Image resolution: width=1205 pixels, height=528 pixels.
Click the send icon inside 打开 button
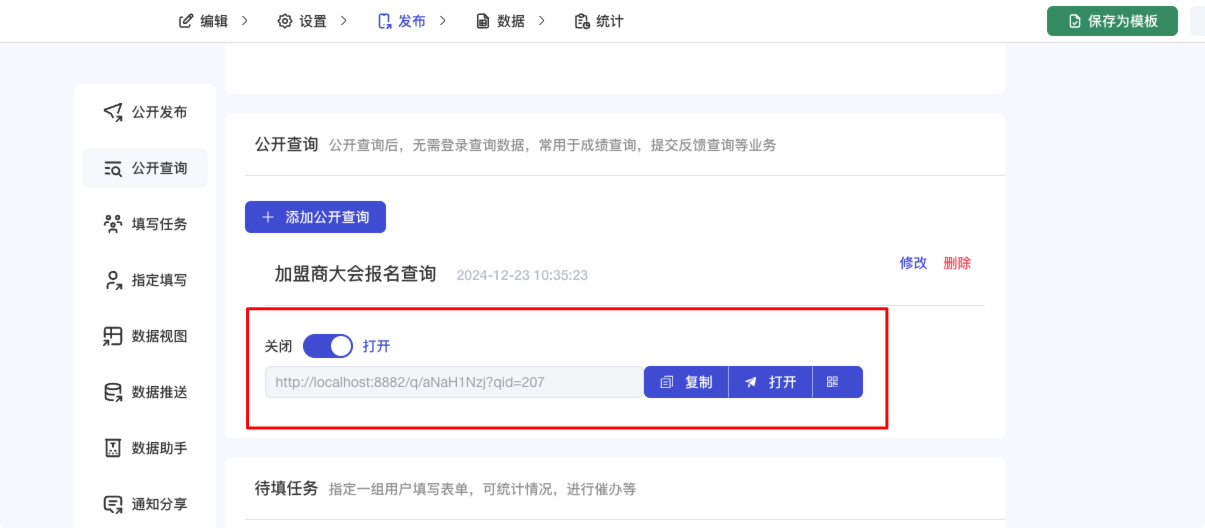tap(751, 382)
